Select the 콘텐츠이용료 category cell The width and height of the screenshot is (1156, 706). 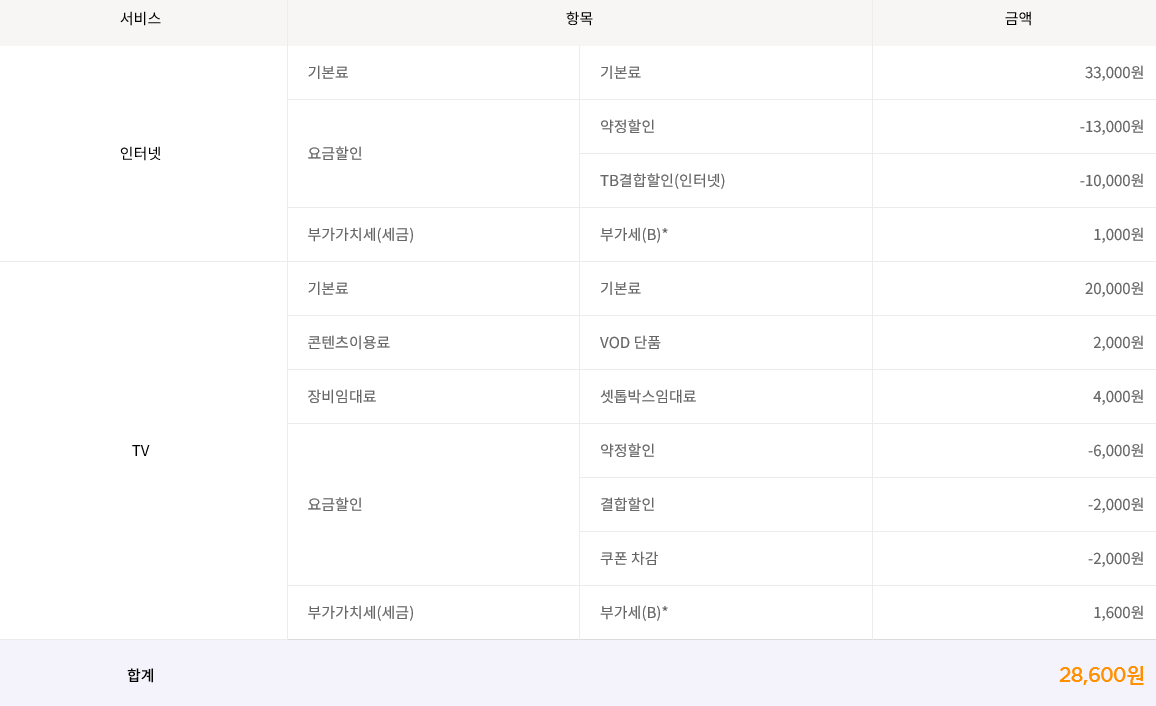point(348,342)
